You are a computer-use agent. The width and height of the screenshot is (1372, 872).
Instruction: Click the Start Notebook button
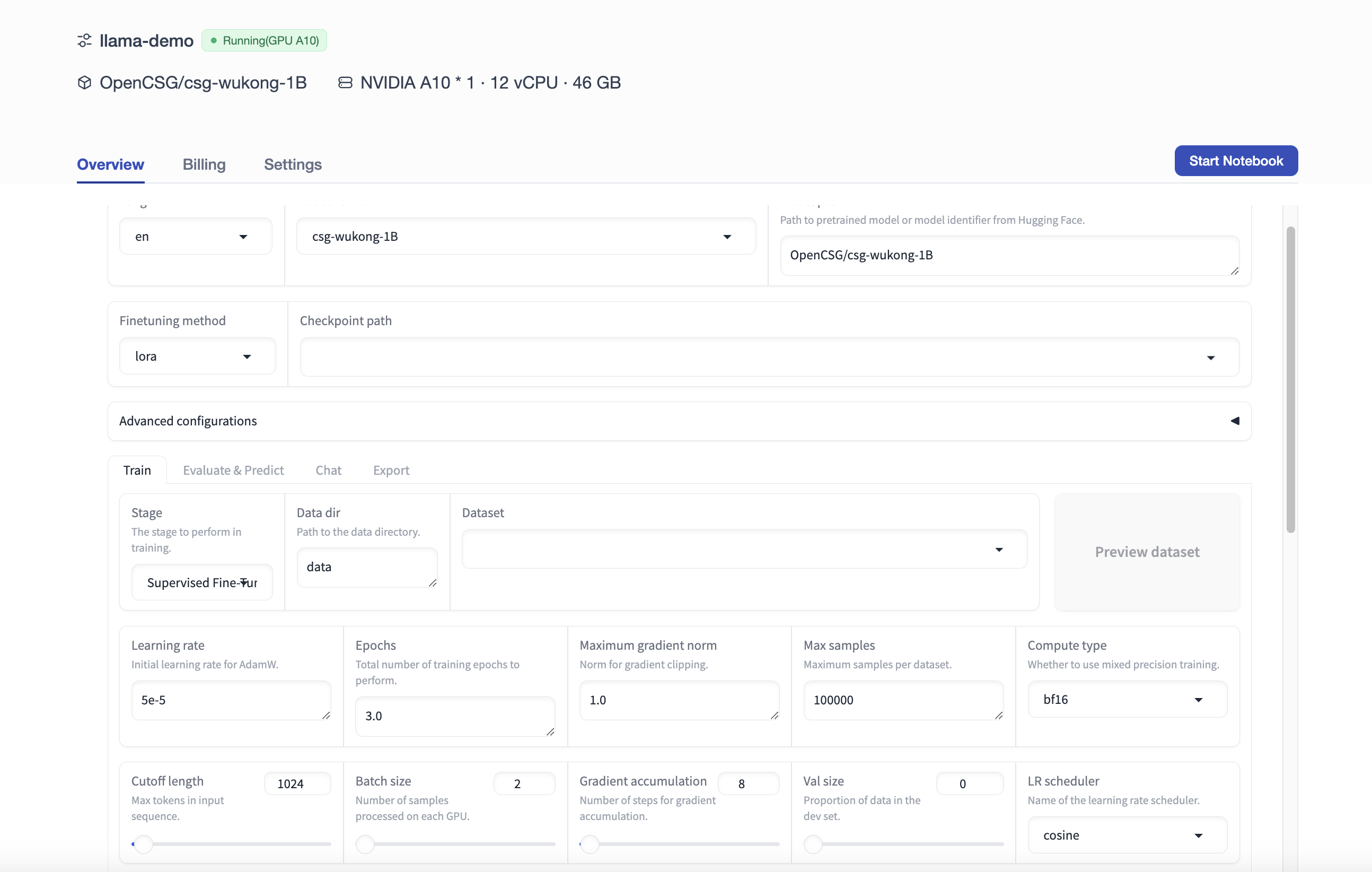pyautogui.click(x=1235, y=161)
